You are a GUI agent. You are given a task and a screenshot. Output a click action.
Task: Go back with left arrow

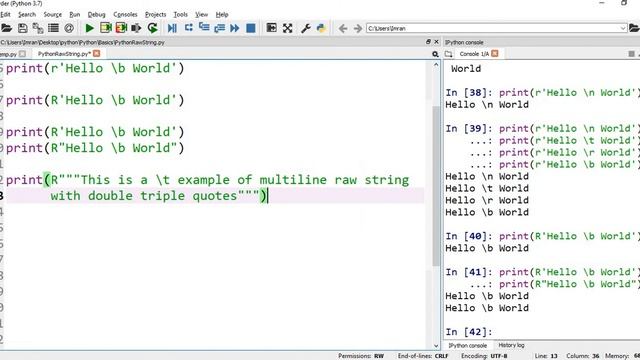(343, 28)
